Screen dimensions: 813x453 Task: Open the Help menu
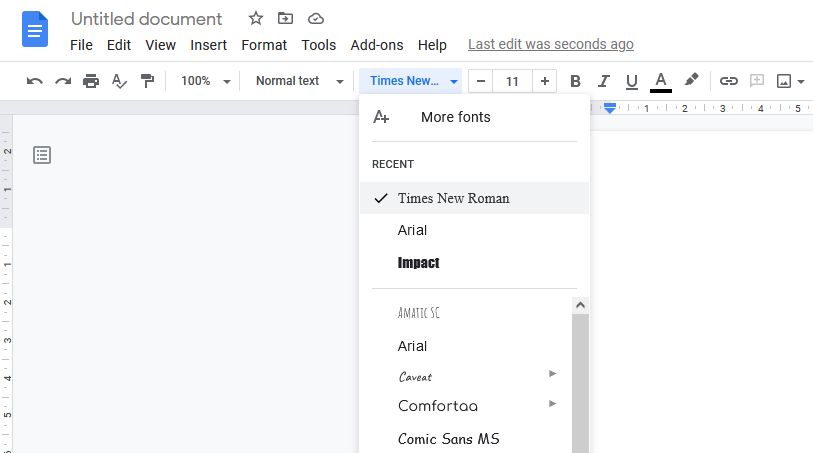tap(432, 45)
